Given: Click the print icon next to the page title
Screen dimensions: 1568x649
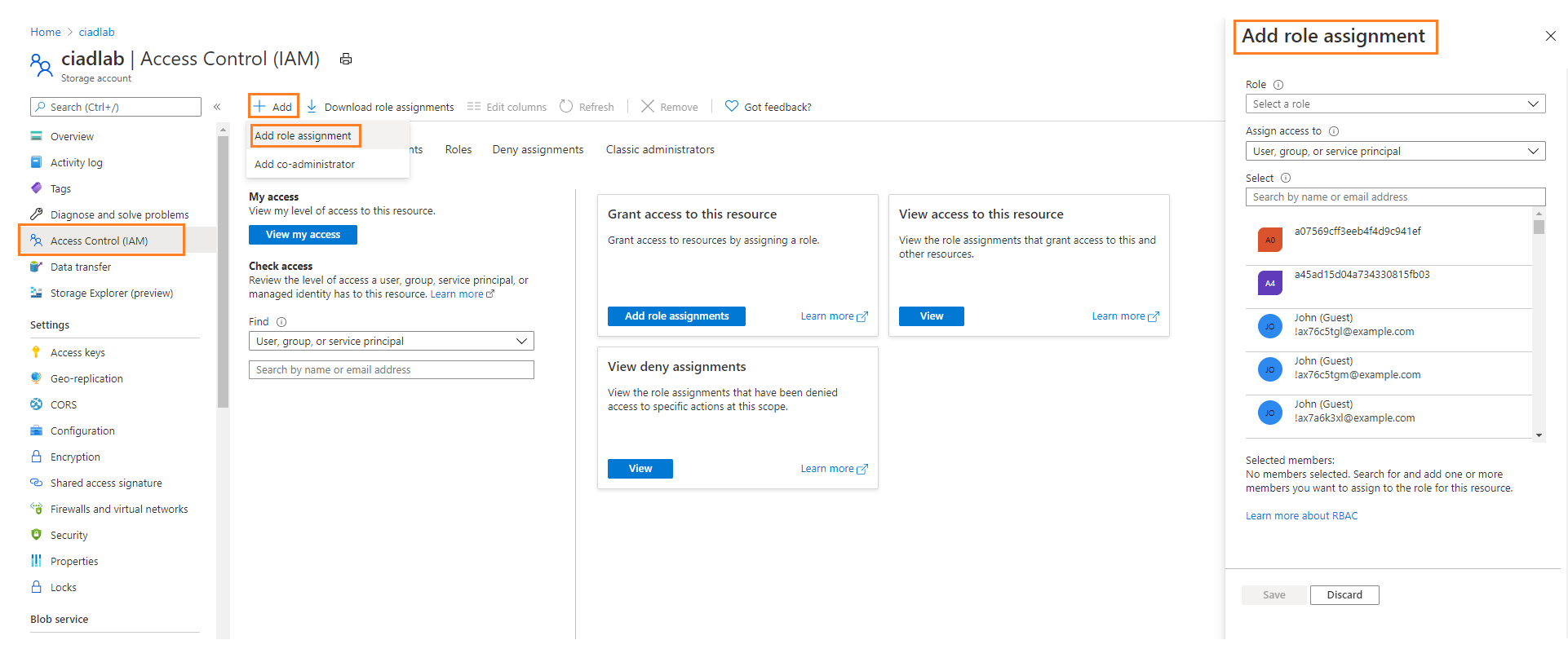Looking at the screenshot, I should (346, 59).
